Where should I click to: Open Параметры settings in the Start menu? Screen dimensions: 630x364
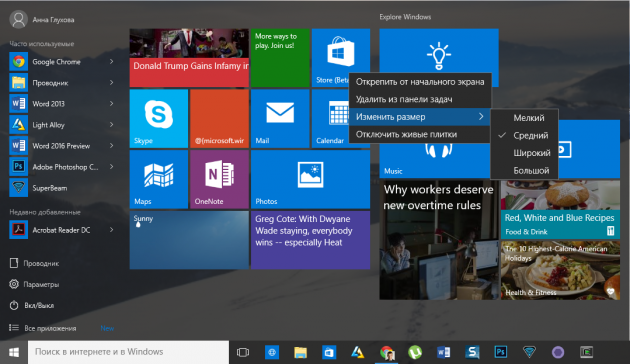coord(34,284)
